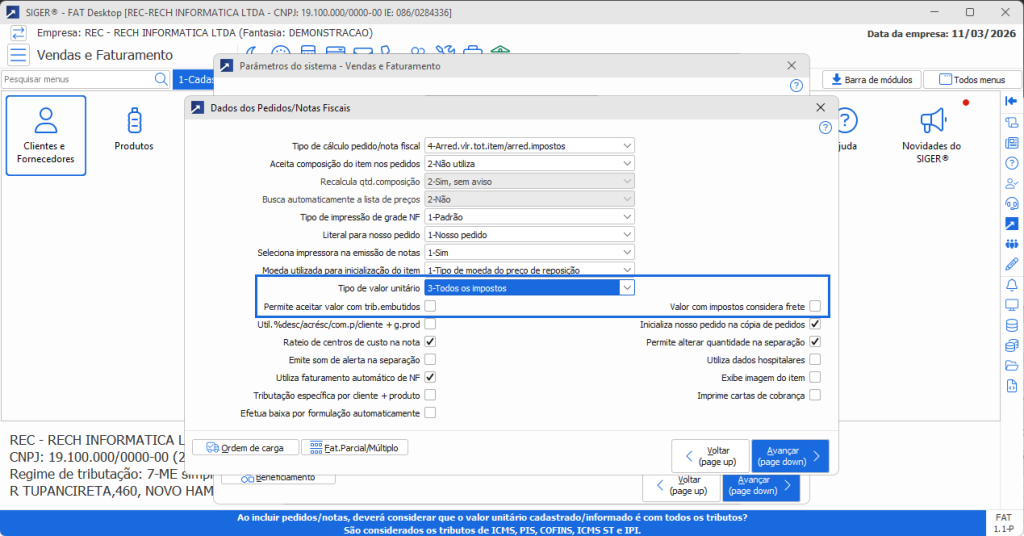Enable Permite aceitar valor com trib.embutidos
Screen dimensions: 1024x536
pos(430,306)
